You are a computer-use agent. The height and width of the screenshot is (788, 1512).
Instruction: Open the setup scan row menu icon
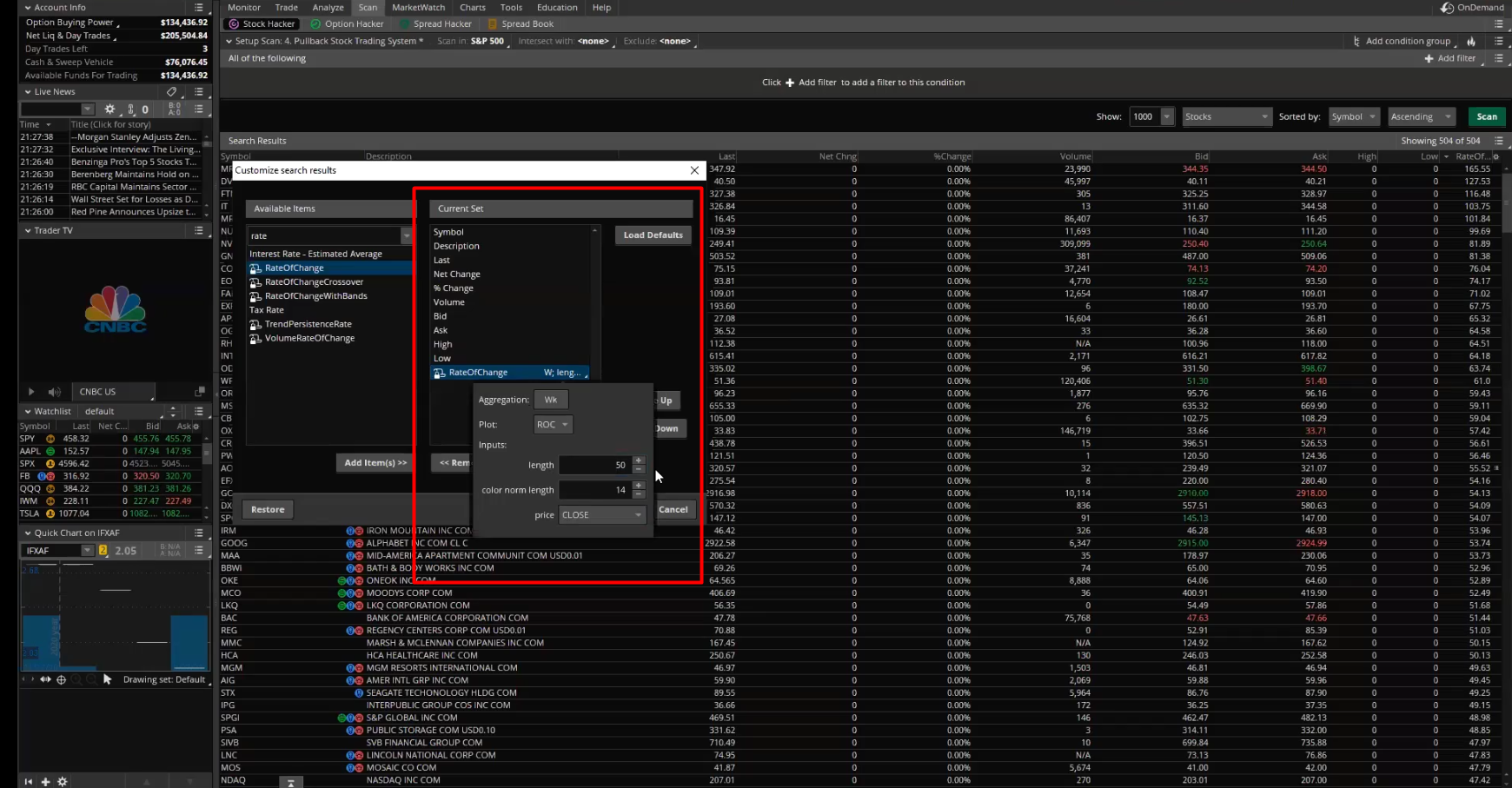[1499, 41]
